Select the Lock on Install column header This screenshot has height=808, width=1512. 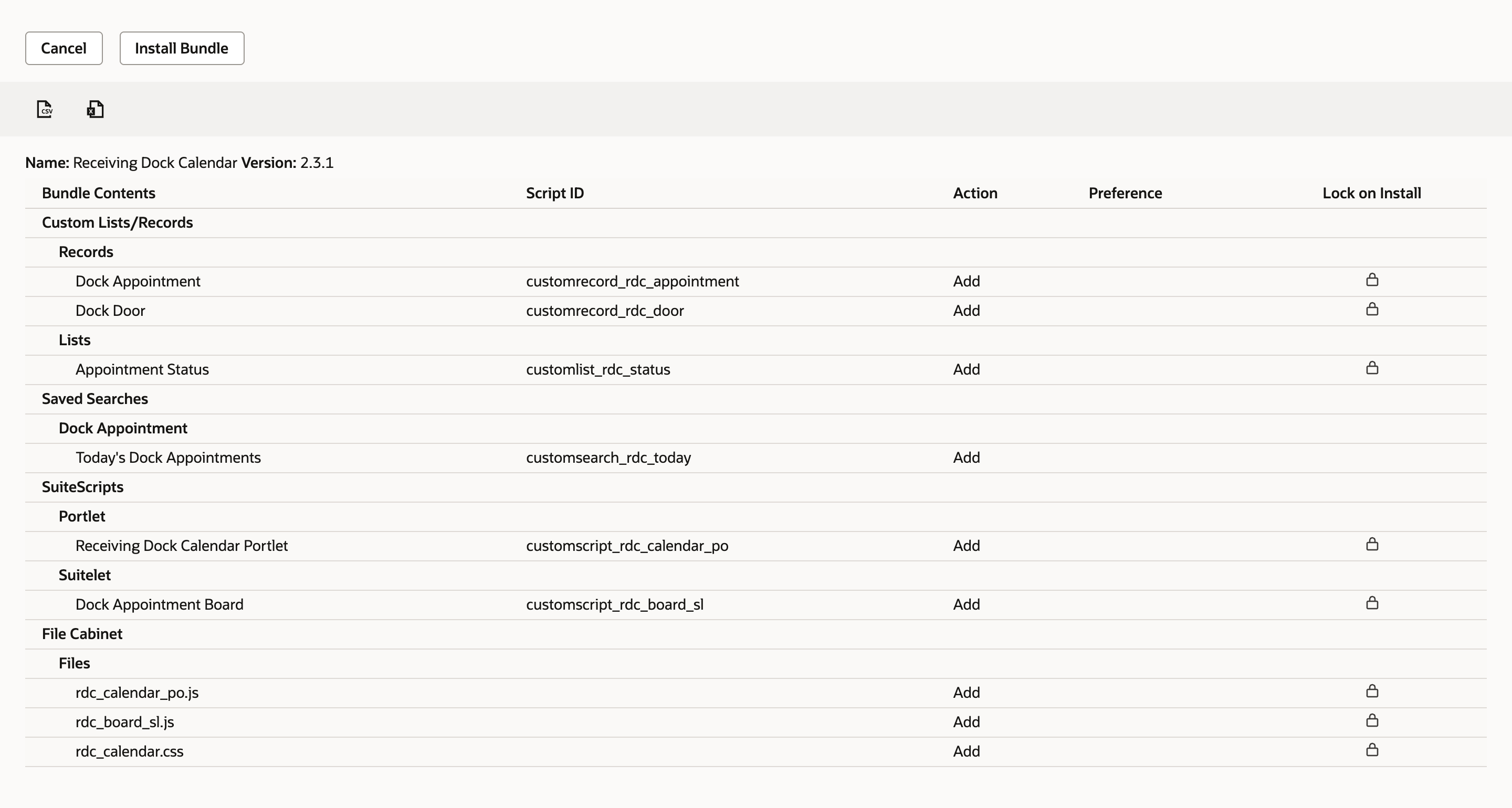point(1372,193)
